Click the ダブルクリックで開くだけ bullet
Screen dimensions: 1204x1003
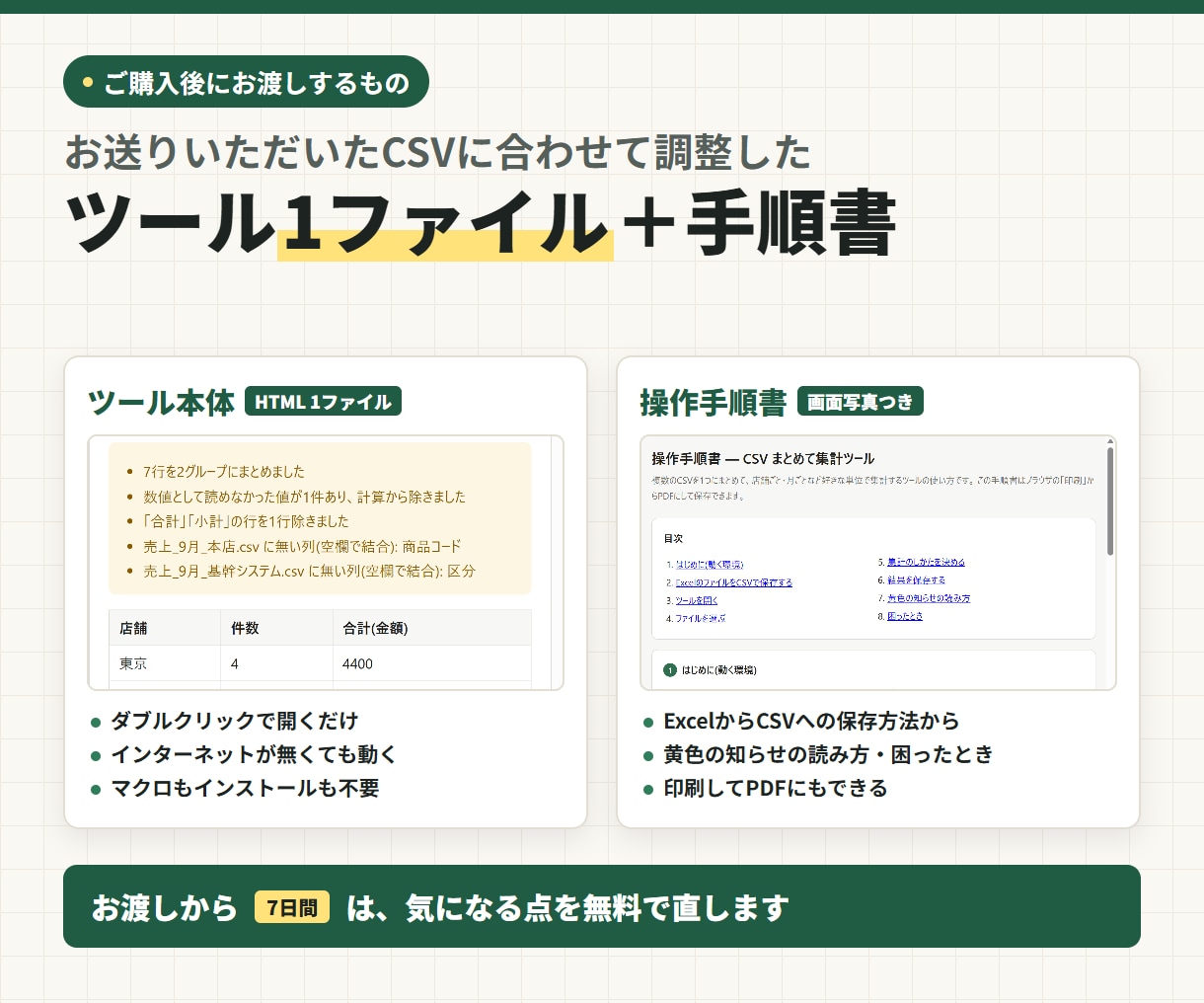point(234,721)
